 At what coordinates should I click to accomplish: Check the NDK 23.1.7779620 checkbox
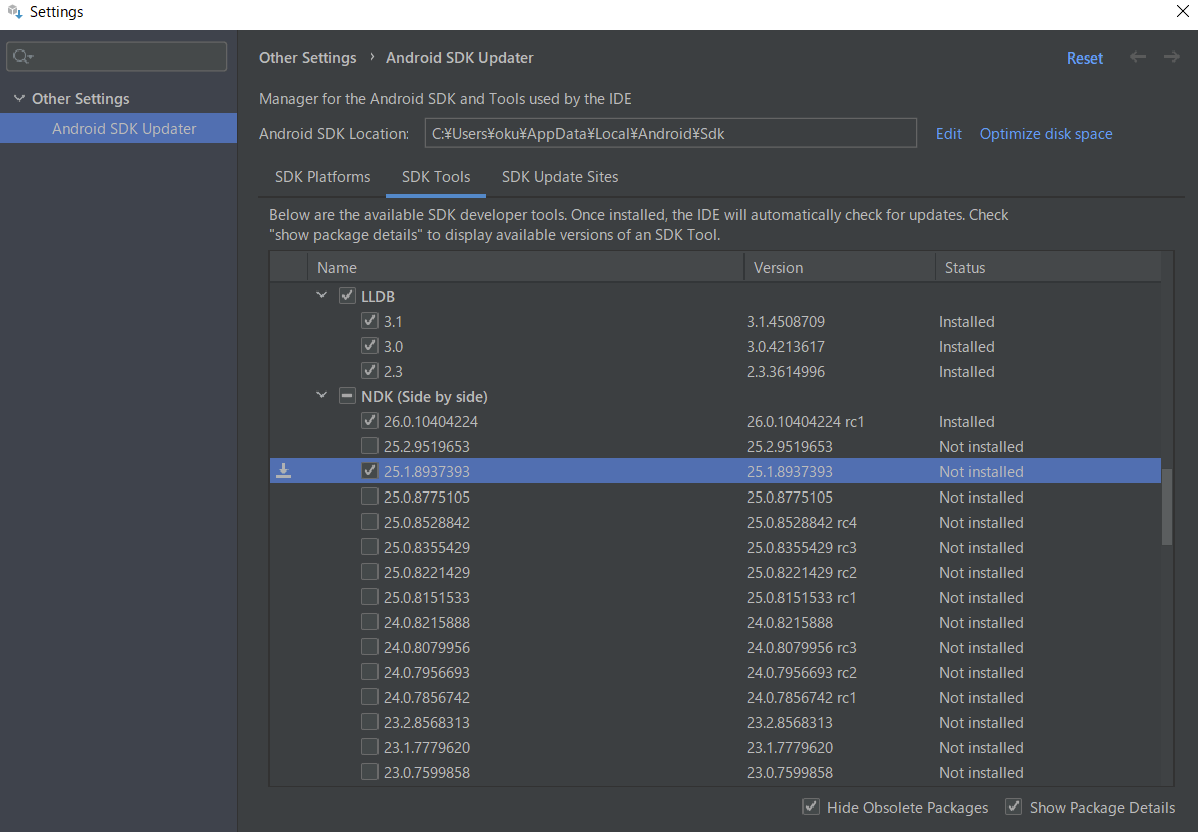370,746
